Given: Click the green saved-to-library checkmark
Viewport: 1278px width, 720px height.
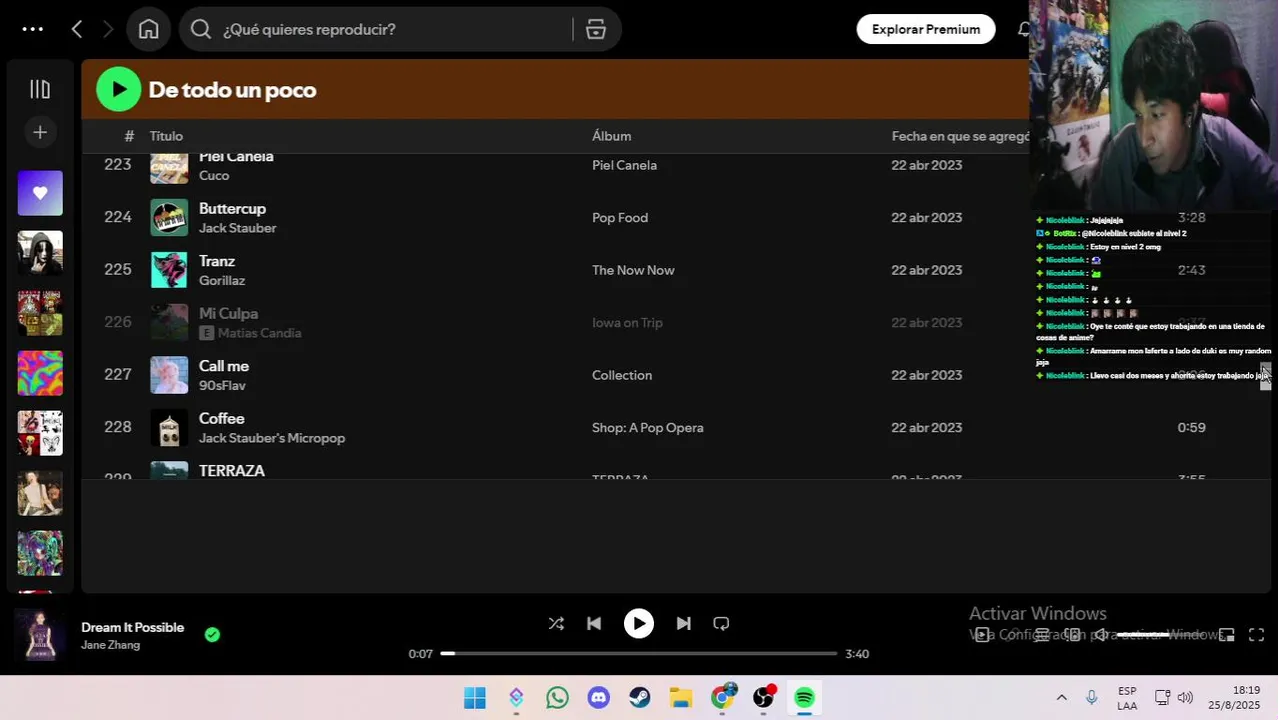Looking at the screenshot, I should pyautogui.click(x=212, y=634).
